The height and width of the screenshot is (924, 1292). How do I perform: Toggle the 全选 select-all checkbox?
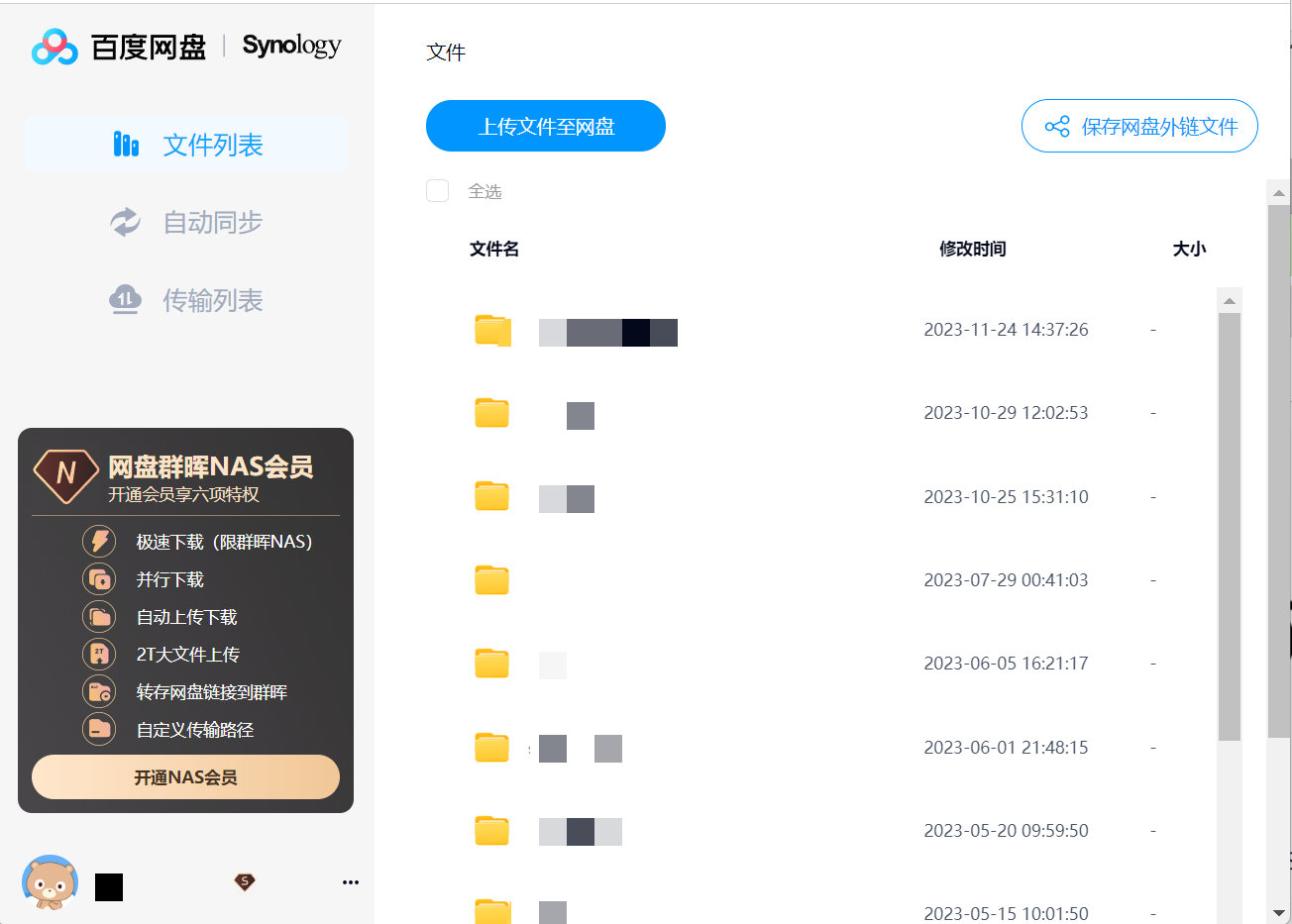(438, 191)
